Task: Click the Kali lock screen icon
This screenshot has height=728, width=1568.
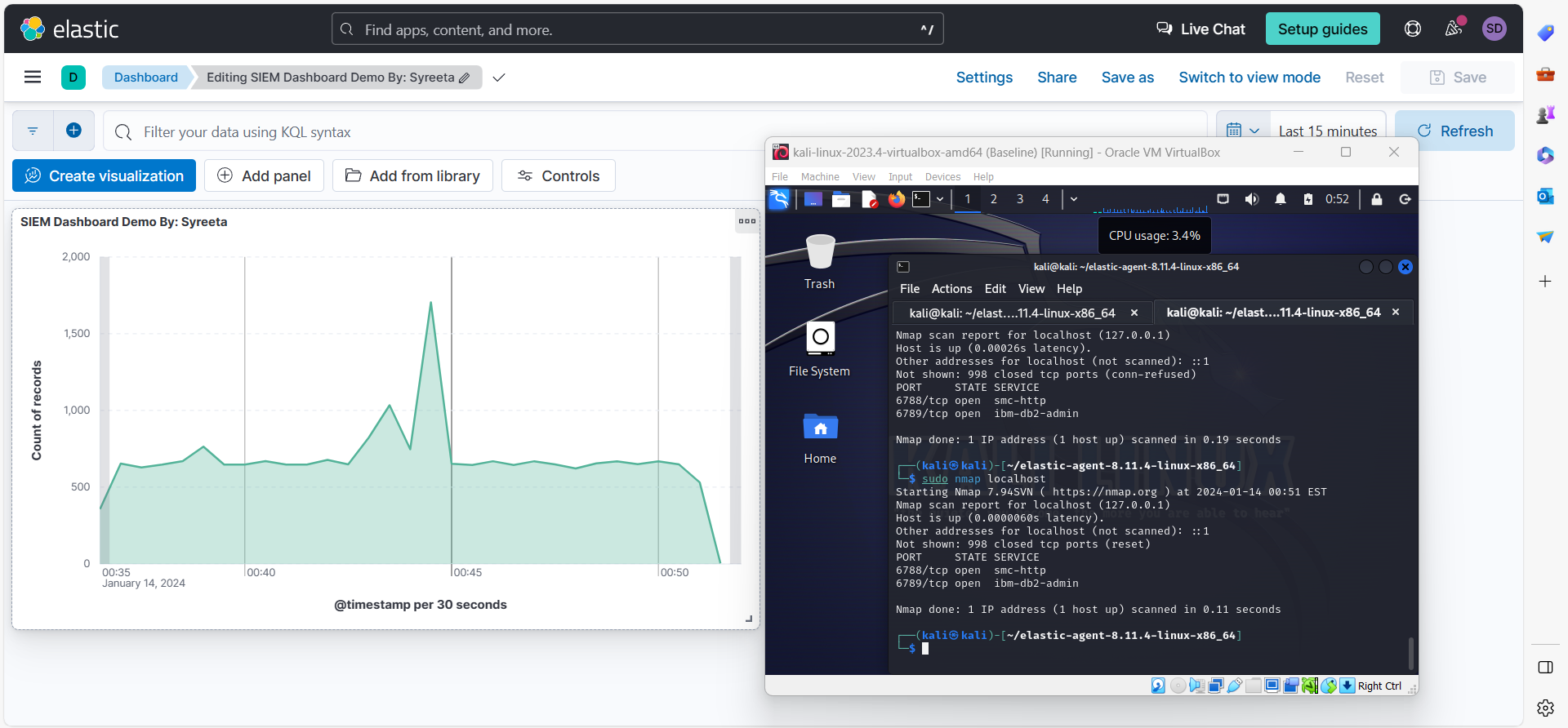Action: pyautogui.click(x=1377, y=199)
